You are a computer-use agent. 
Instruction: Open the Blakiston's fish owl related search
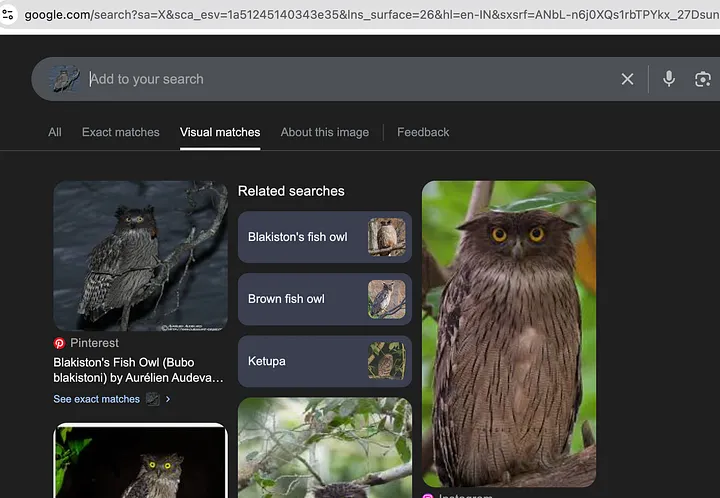pyautogui.click(x=325, y=237)
